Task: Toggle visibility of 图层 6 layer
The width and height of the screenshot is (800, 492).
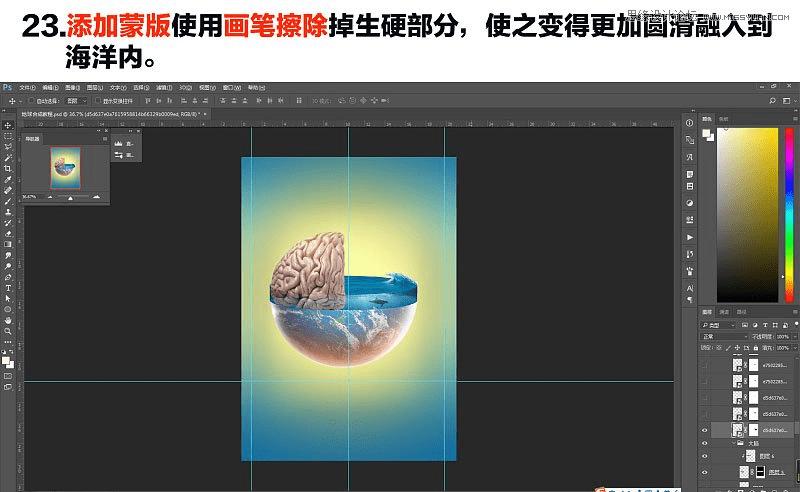Action: point(705,456)
